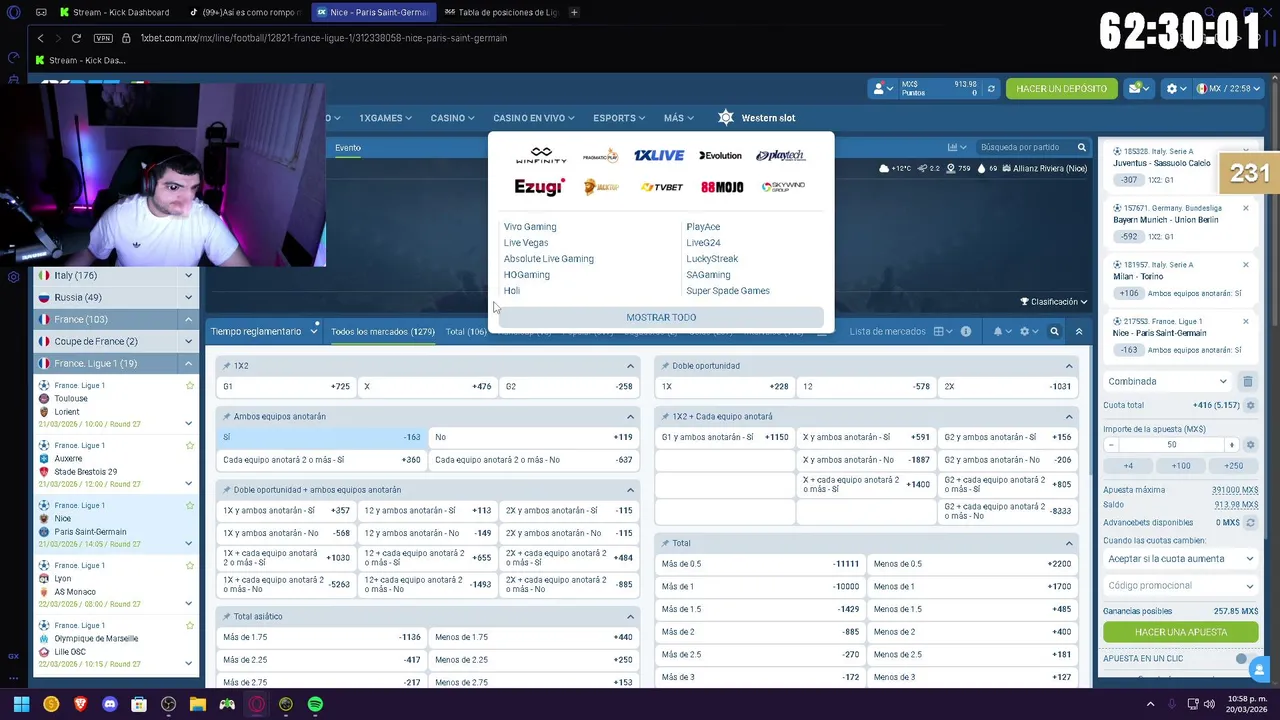Screen dimensions: 1280x720
Task: Star the Auxerre - Stade Brestois match
Action: coord(189,445)
